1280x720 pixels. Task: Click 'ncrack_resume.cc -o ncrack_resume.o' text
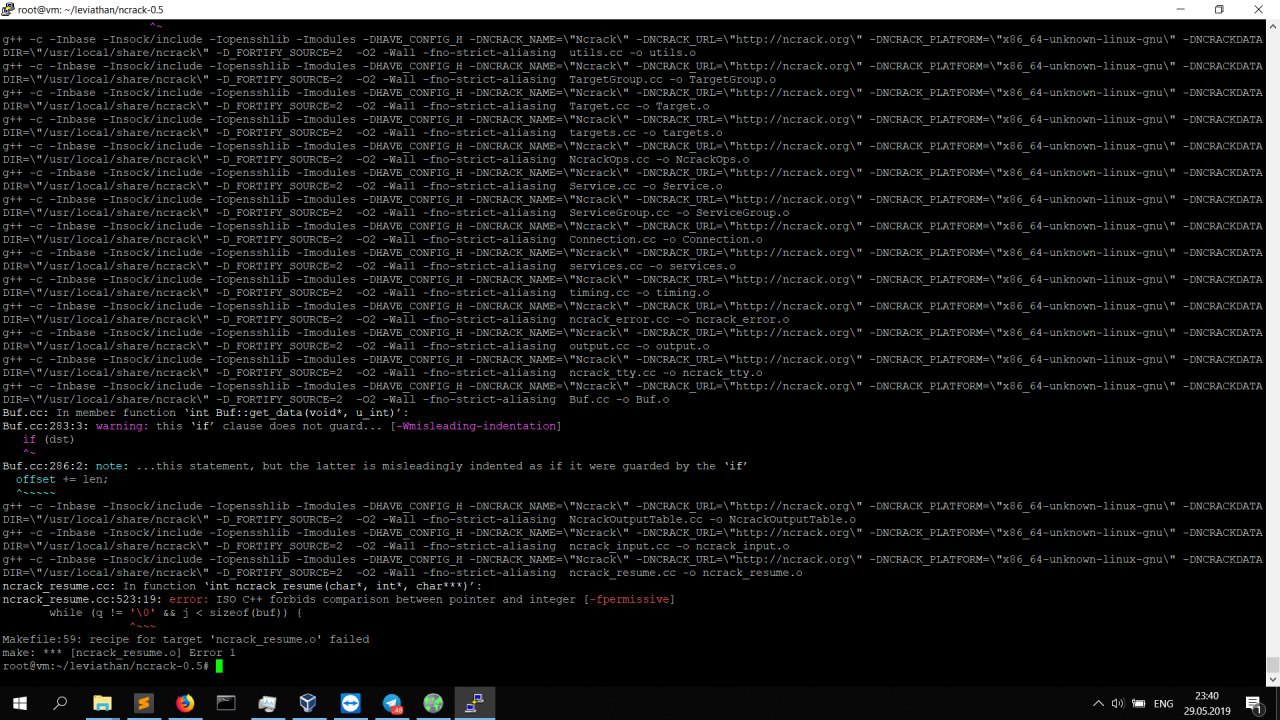(x=686, y=572)
